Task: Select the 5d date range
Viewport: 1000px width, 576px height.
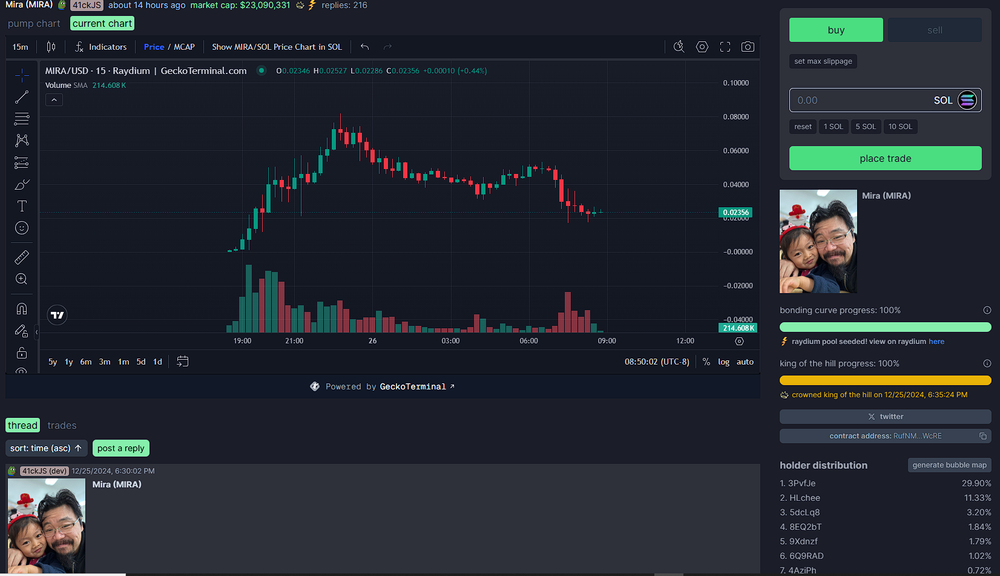Action: (141, 362)
